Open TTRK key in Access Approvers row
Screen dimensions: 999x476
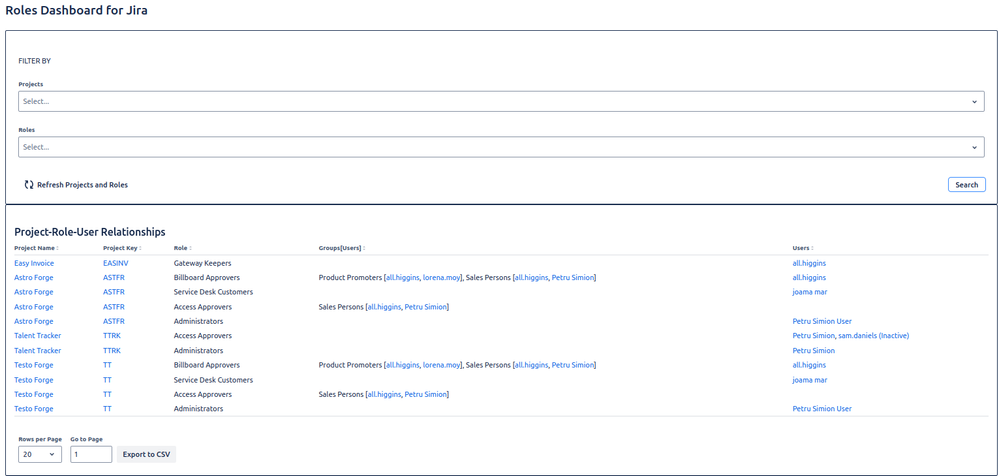111,335
